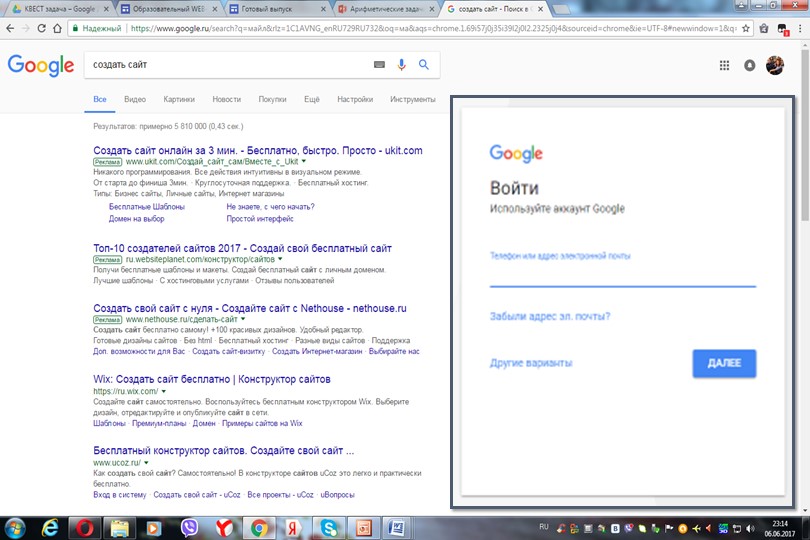This screenshot has width=810, height=540.
Task: Open the browser home page
Action: click(57, 28)
